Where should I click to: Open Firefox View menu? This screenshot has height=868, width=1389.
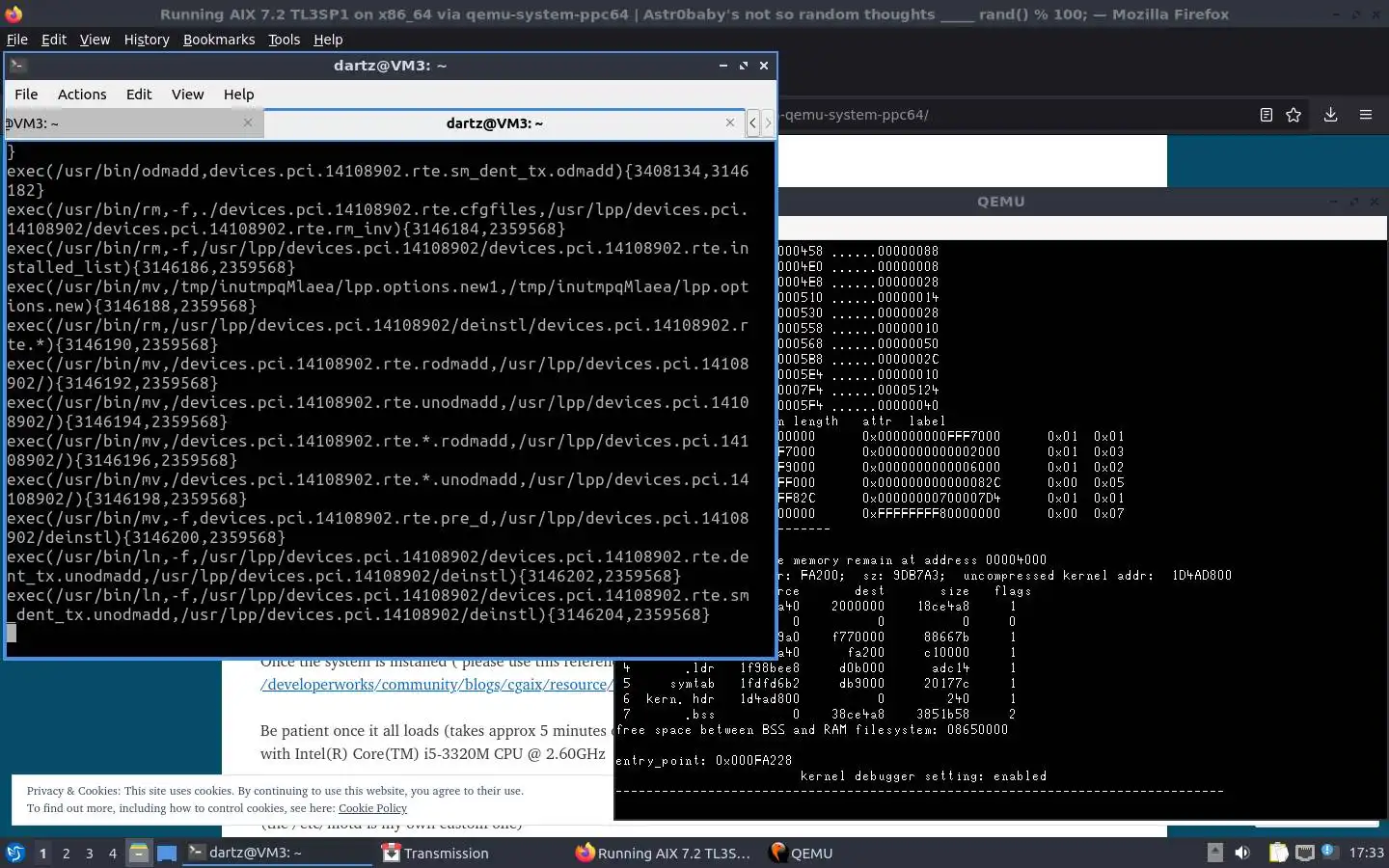click(x=95, y=40)
